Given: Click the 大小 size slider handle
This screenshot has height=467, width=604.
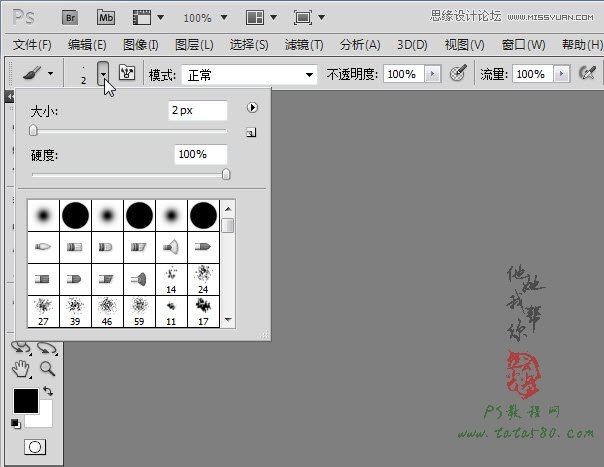Looking at the screenshot, I should (33, 130).
